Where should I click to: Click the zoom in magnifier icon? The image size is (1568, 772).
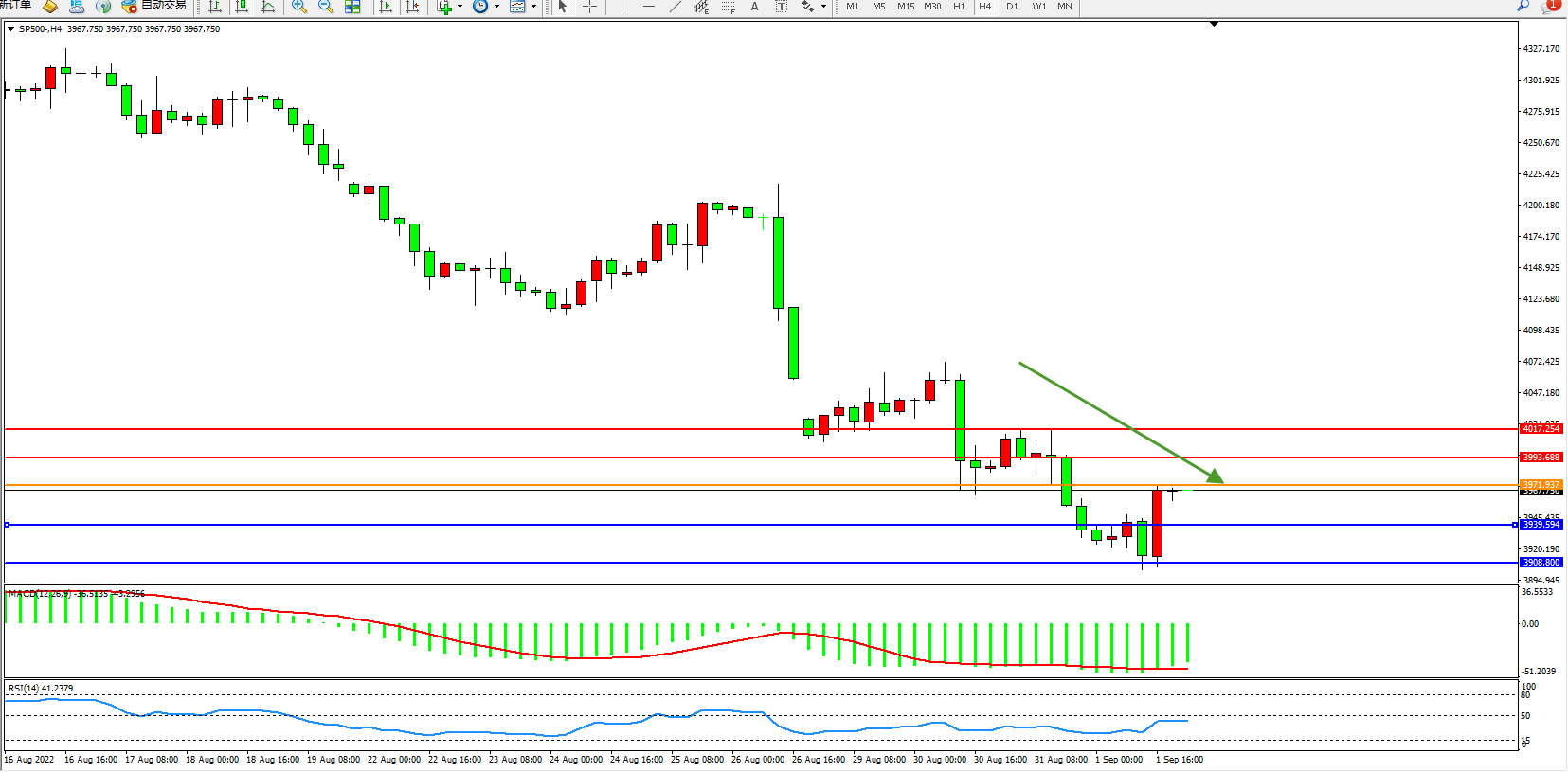[x=299, y=7]
